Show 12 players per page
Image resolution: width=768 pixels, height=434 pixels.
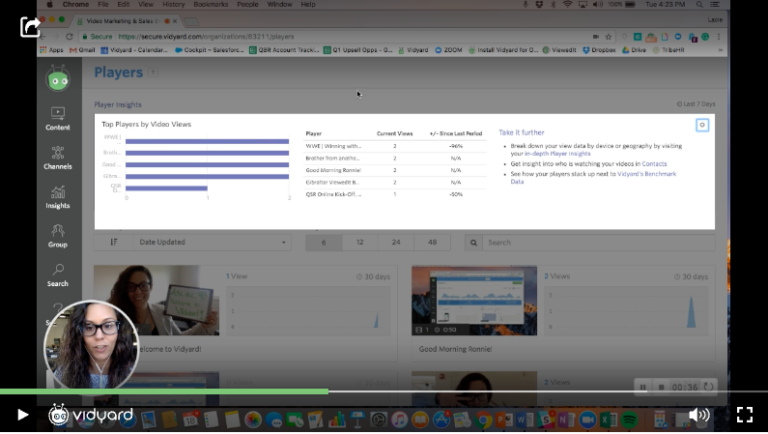(360, 242)
